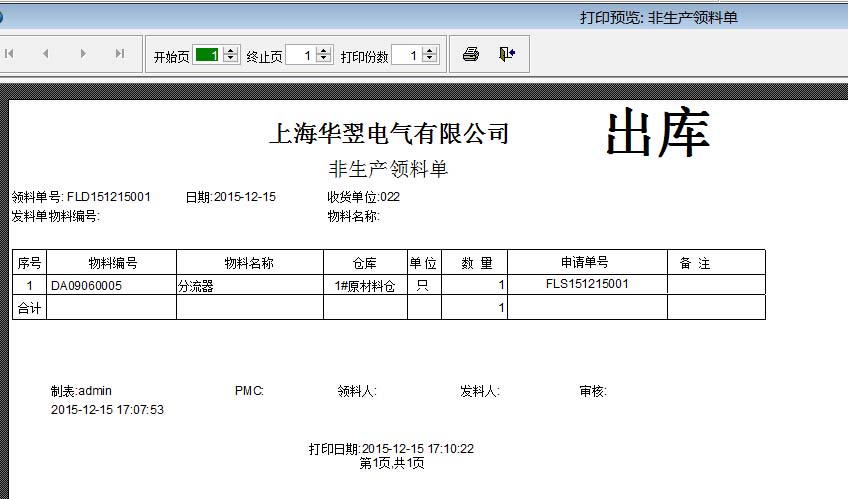Decrease the 开始页 value with down arrow
The image size is (848, 499).
click(231, 60)
